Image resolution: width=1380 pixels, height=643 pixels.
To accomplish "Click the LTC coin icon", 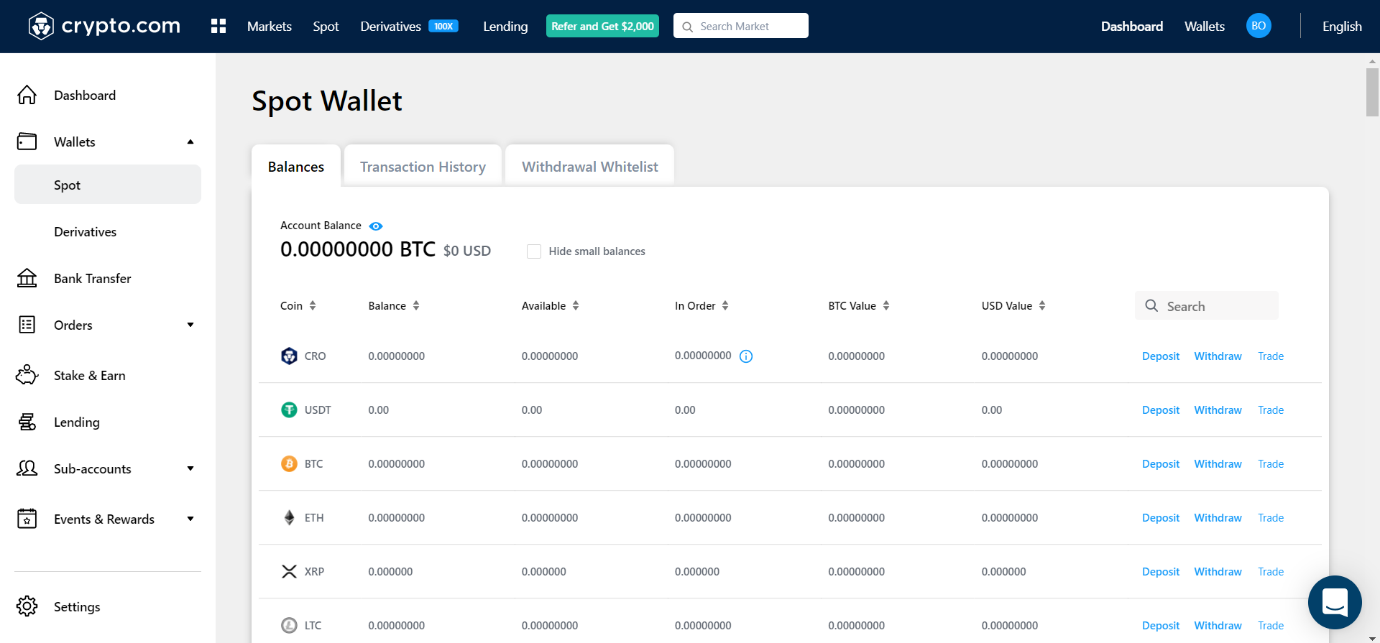I will click(x=289, y=626).
